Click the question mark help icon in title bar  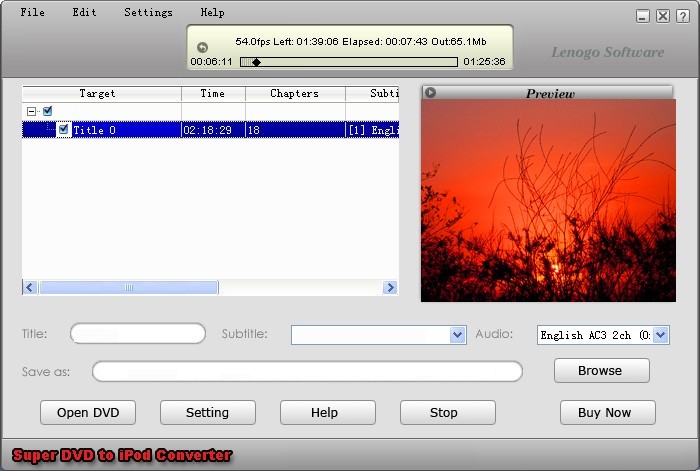pos(683,17)
